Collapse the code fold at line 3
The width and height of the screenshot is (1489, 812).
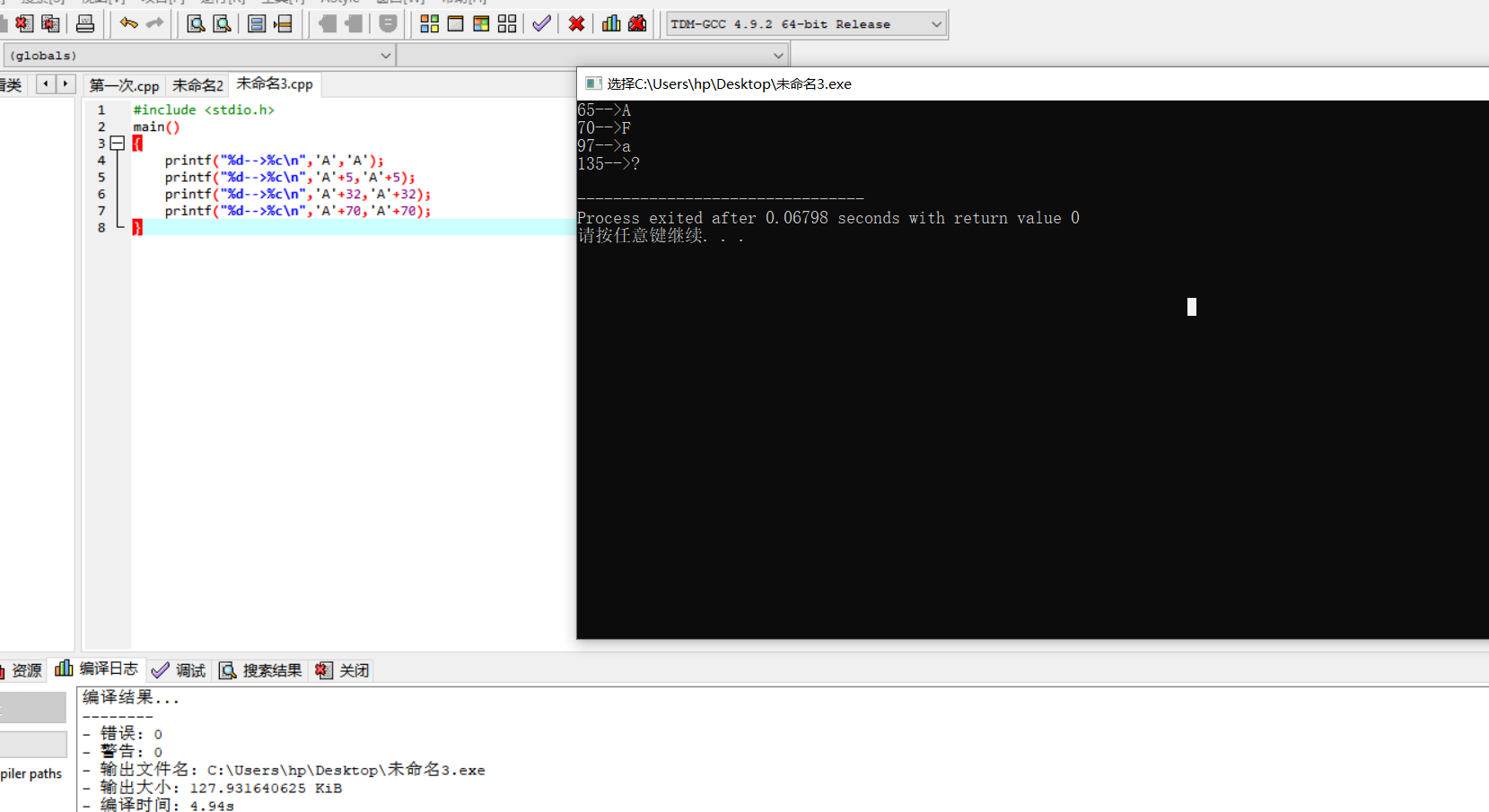tap(117, 144)
